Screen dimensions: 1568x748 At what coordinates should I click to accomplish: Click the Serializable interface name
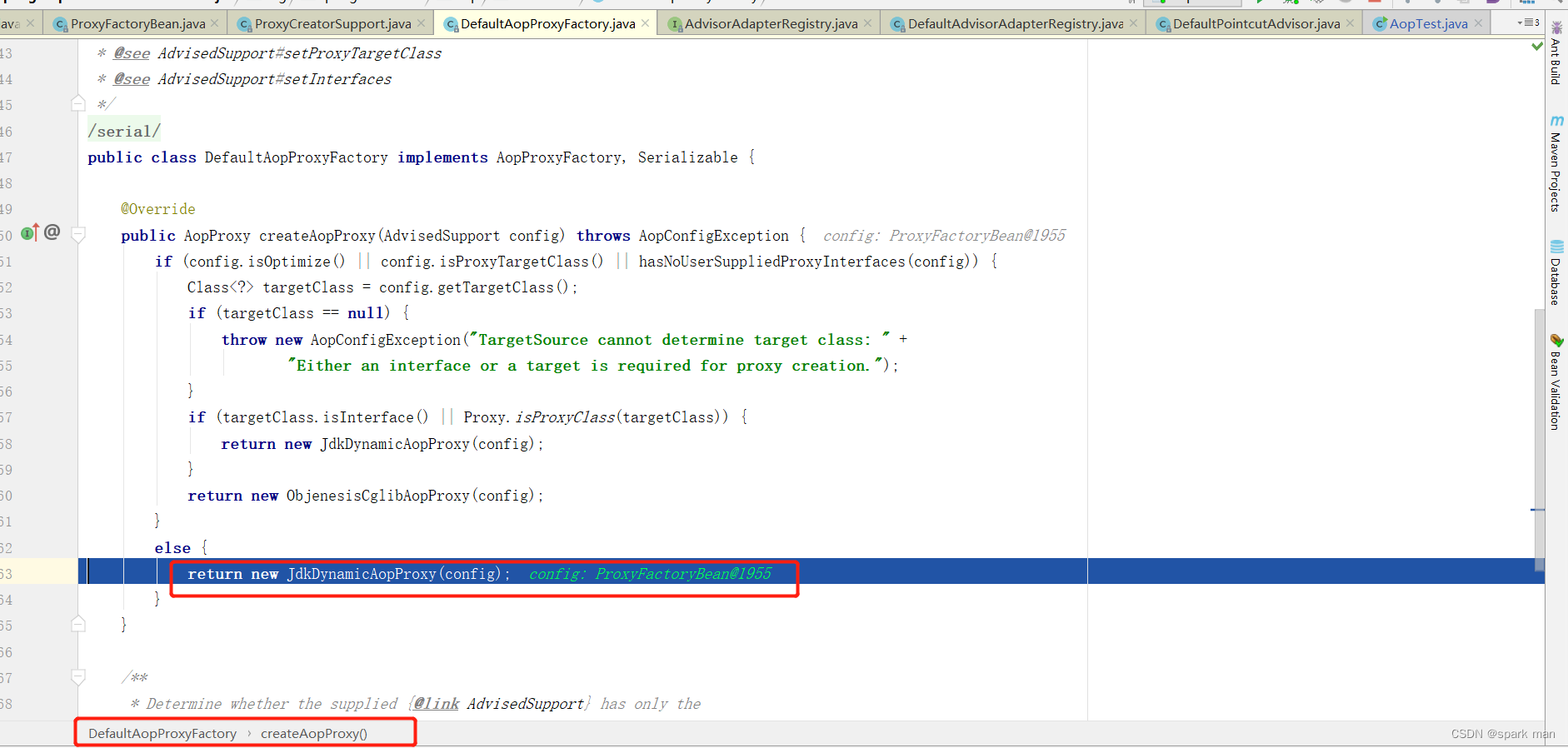point(688,157)
